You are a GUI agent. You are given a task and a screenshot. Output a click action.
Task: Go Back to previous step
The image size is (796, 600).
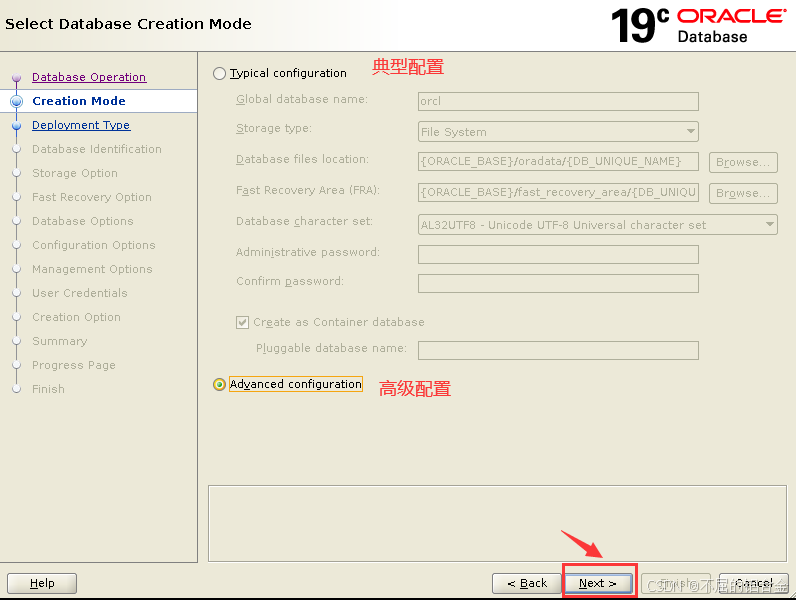[527, 583]
